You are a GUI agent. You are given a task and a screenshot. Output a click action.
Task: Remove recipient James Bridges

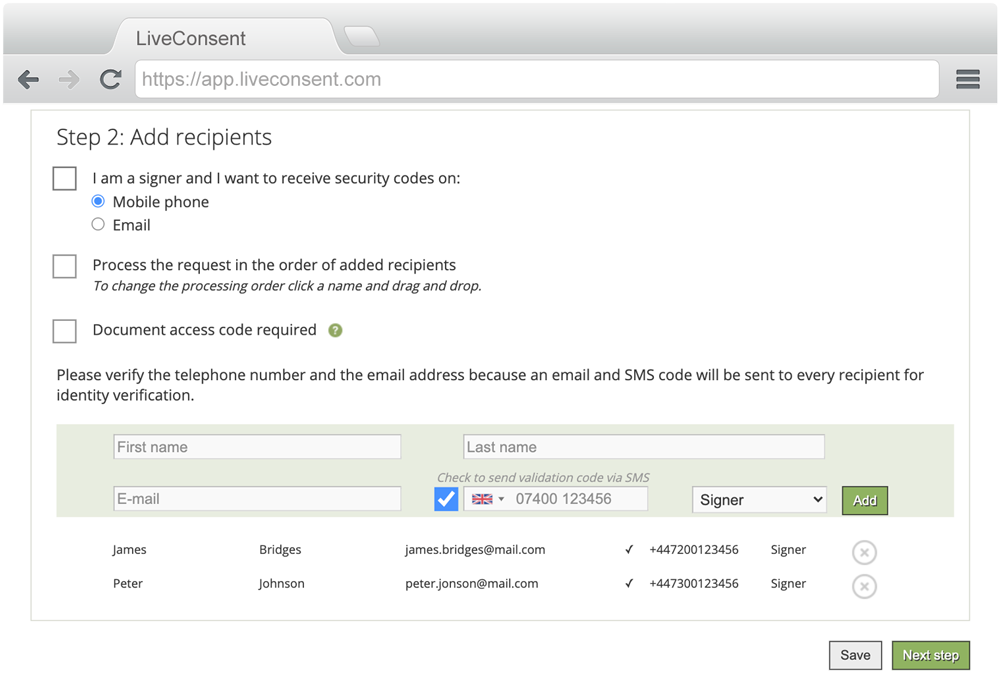pyautogui.click(x=864, y=552)
